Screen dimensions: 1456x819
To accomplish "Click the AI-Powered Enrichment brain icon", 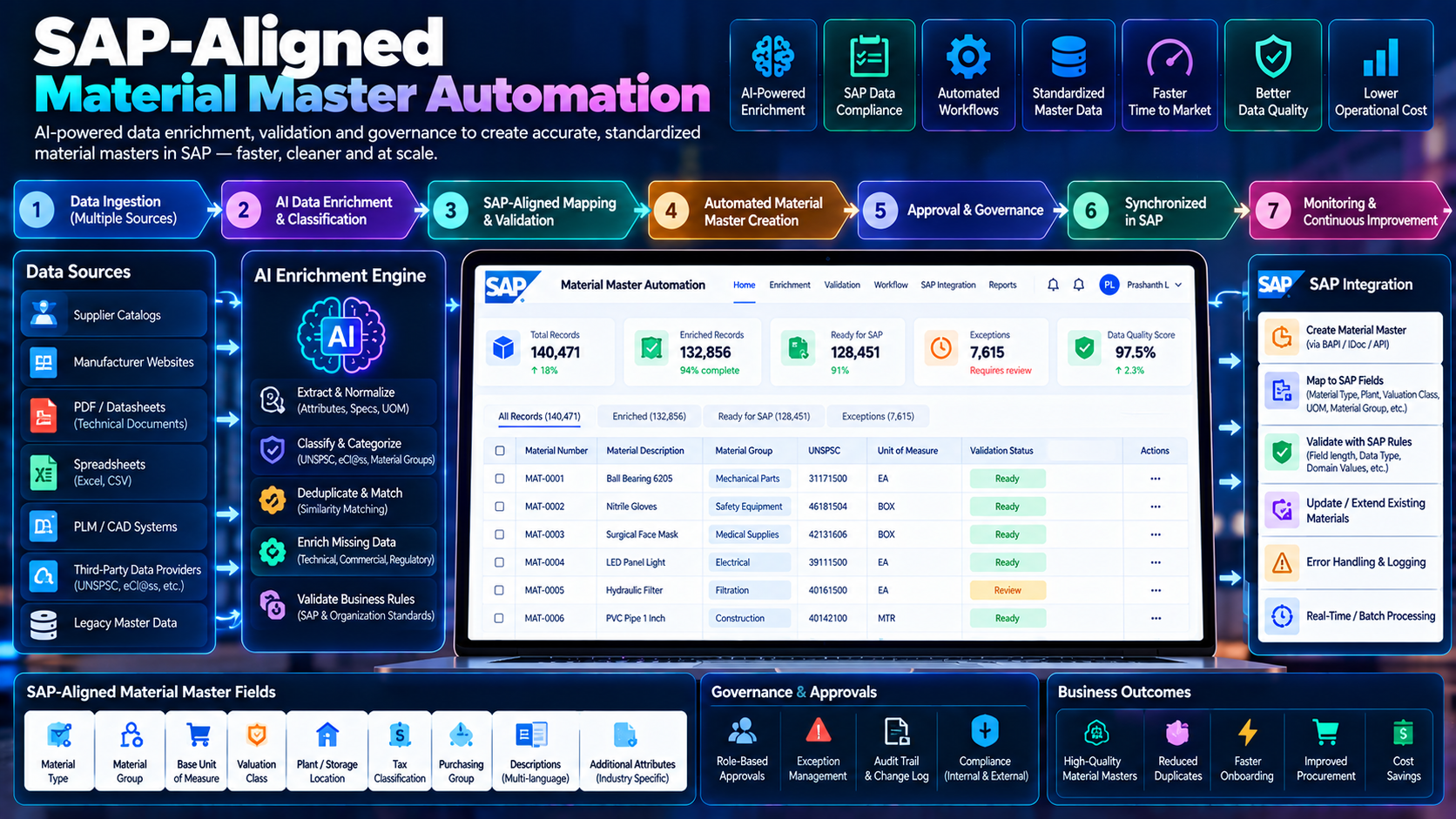I will click(x=773, y=57).
